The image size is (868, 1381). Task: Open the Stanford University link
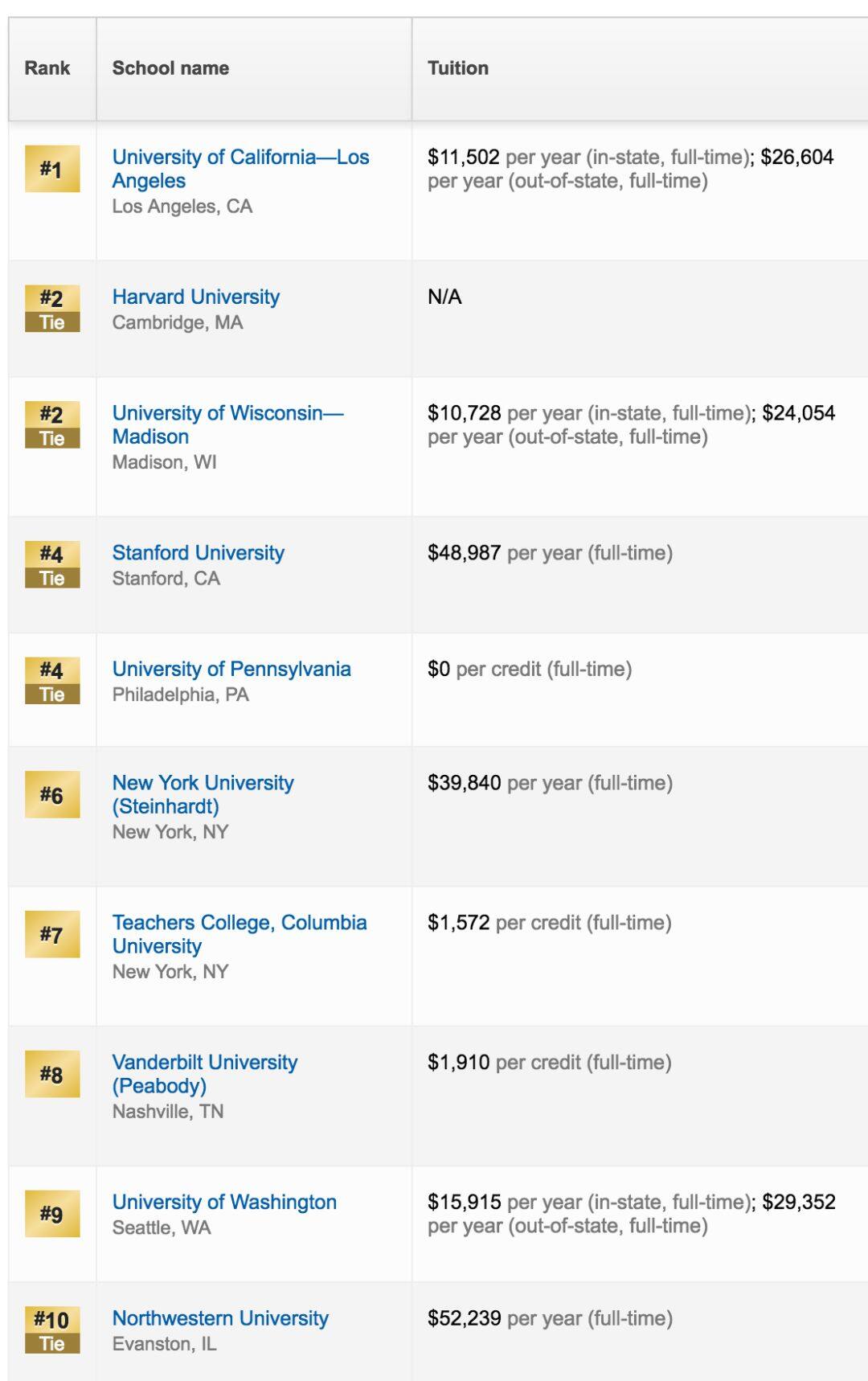point(199,553)
